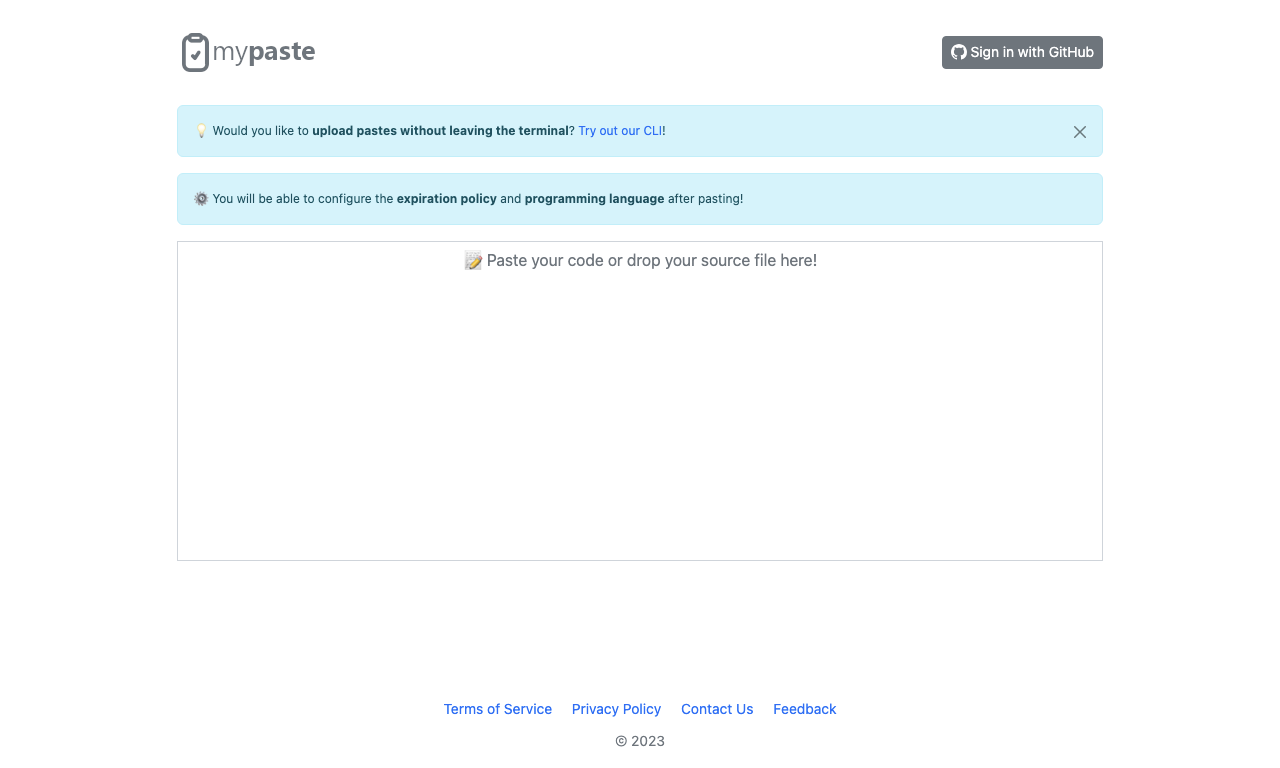
Task: Click 'upload pastes without leaving the terminal' text
Action: click(x=440, y=131)
